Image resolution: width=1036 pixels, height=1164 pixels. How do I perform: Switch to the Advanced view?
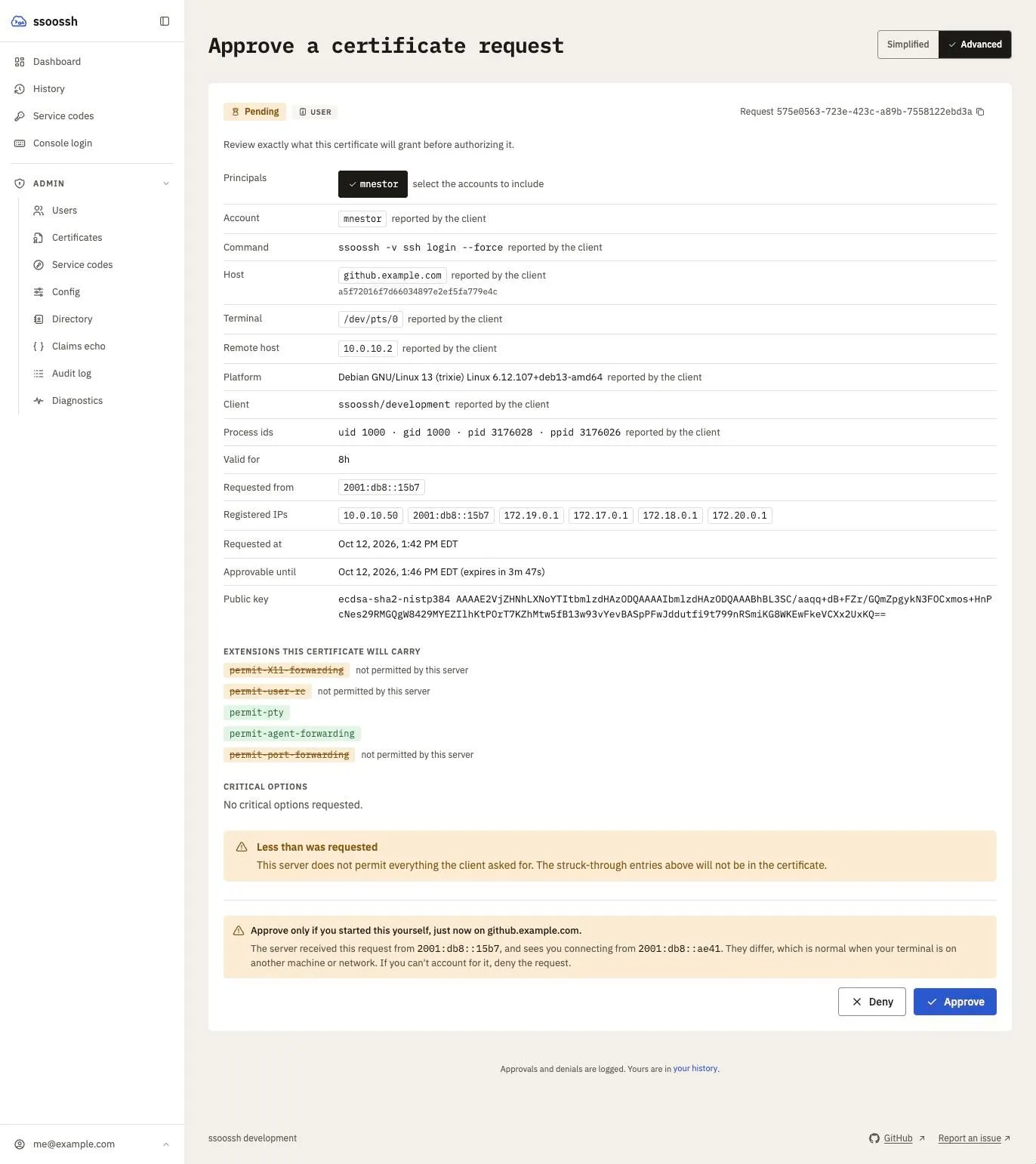(975, 45)
